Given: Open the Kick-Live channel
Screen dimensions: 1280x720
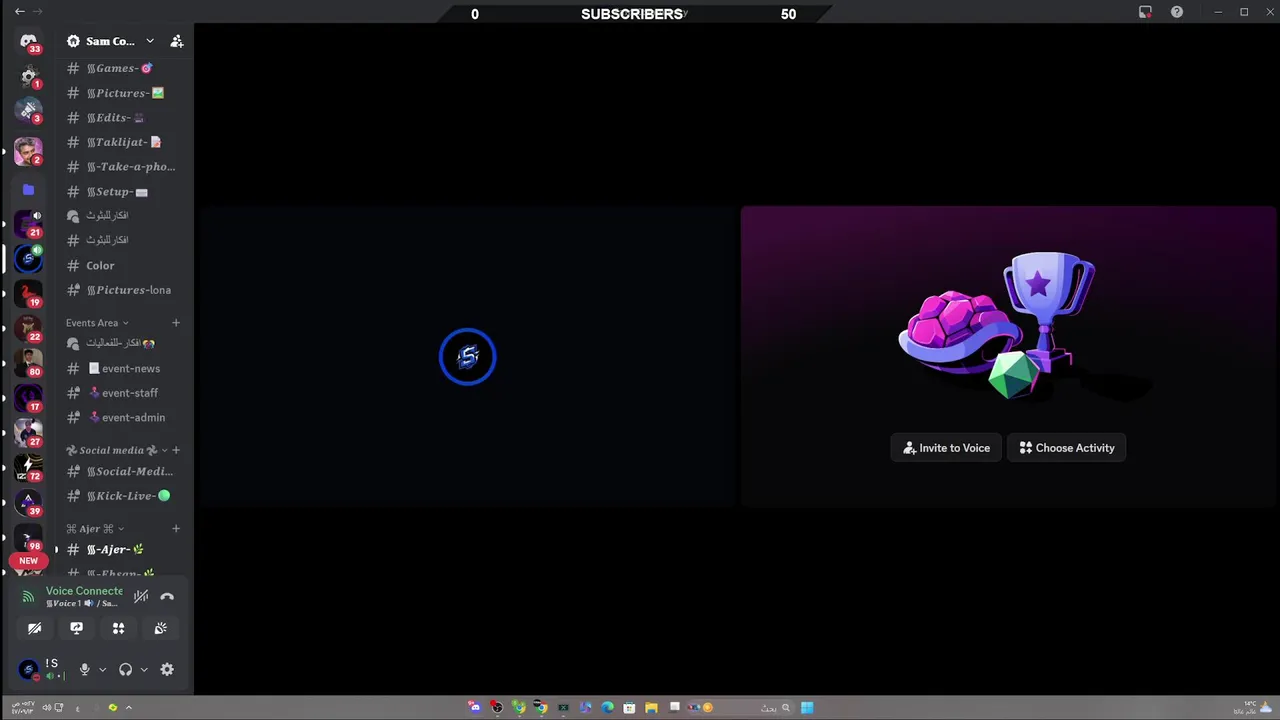Looking at the screenshot, I should pos(122,496).
